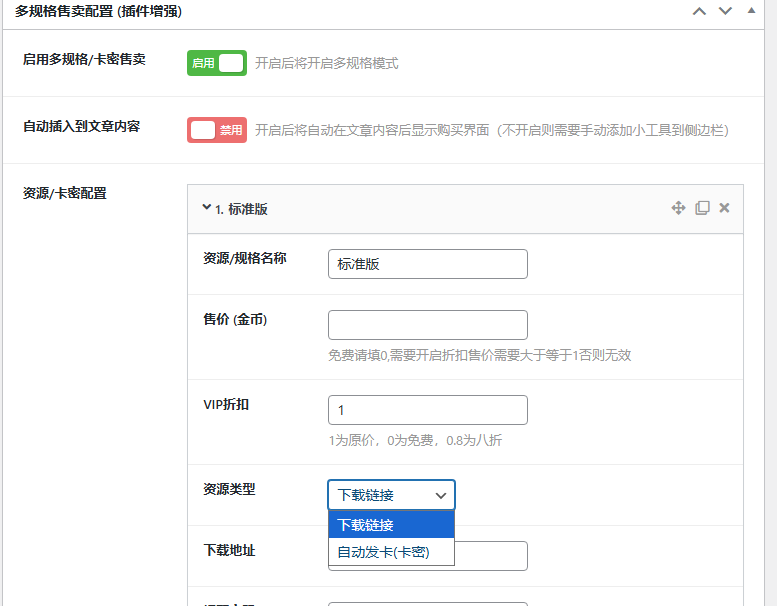
Task: Duplicate the 标准版 item using the copy icon
Action: coord(702,208)
